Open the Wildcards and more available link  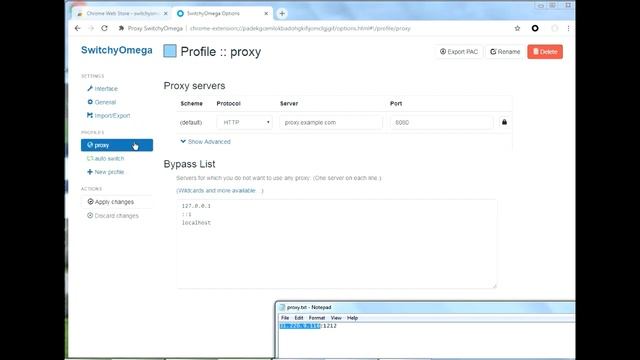pyautogui.click(x=220, y=191)
